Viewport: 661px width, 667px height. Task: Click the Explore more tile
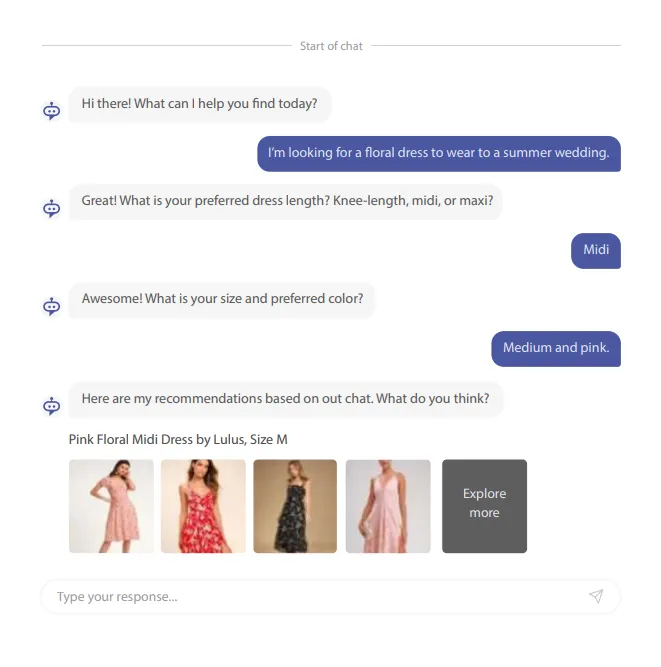484,506
